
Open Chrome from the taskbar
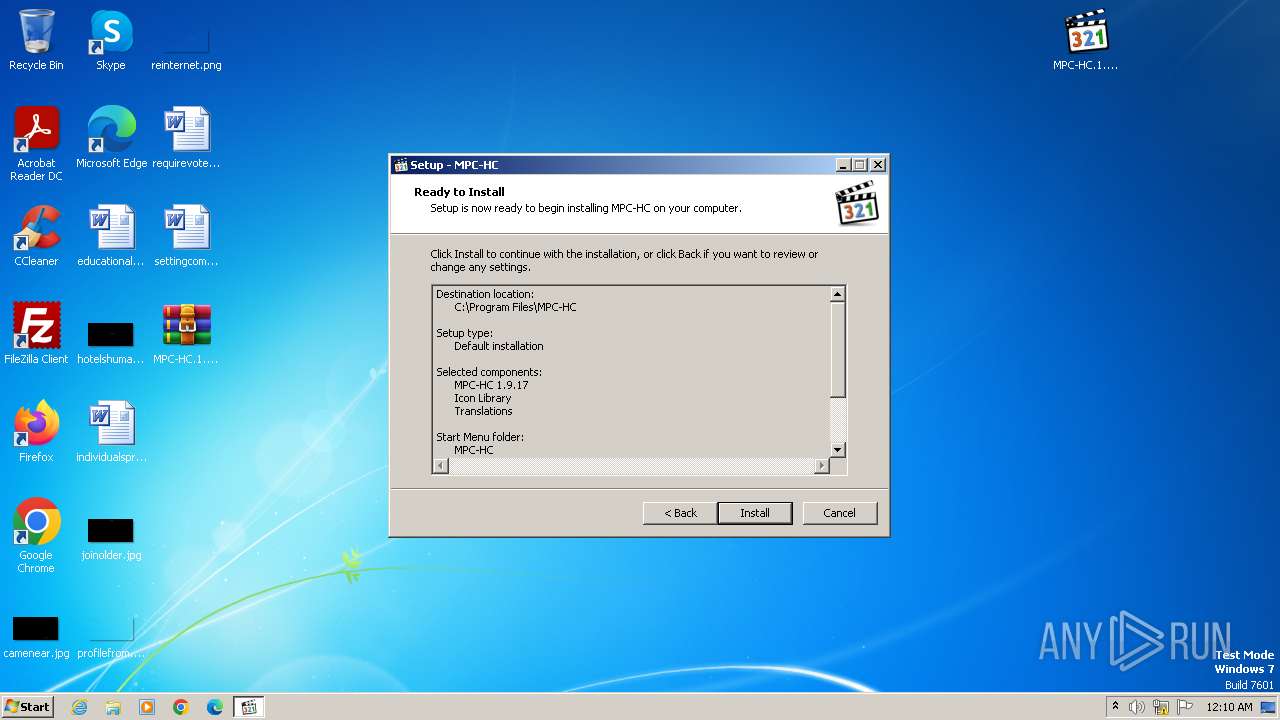click(181, 707)
